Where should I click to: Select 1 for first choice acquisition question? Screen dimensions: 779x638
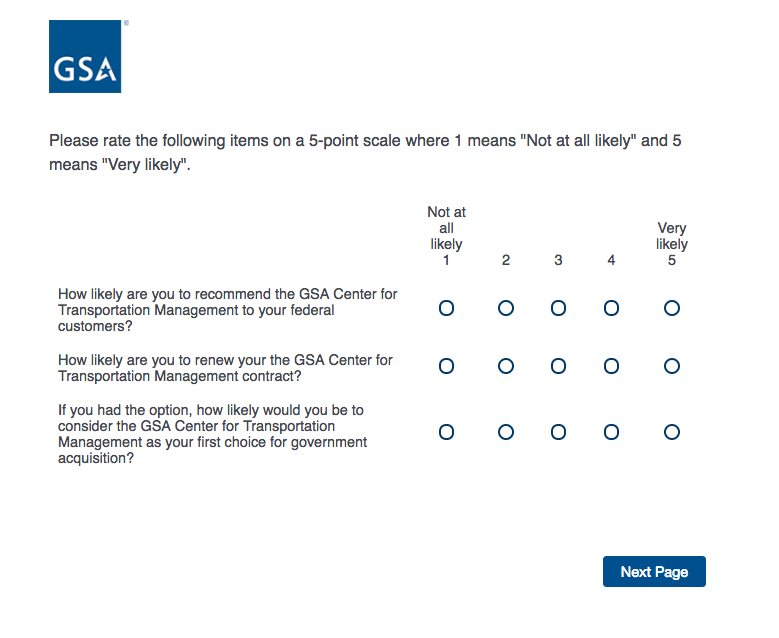(x=446, y=432)
